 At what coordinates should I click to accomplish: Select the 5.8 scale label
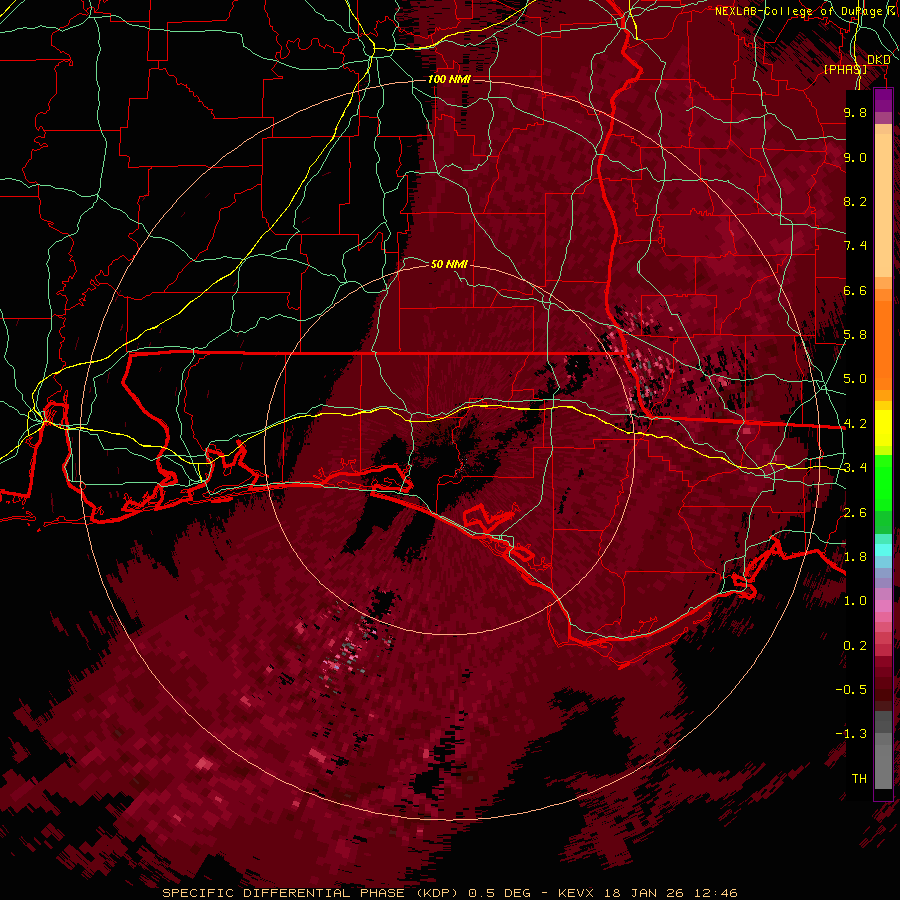(855, 335)
